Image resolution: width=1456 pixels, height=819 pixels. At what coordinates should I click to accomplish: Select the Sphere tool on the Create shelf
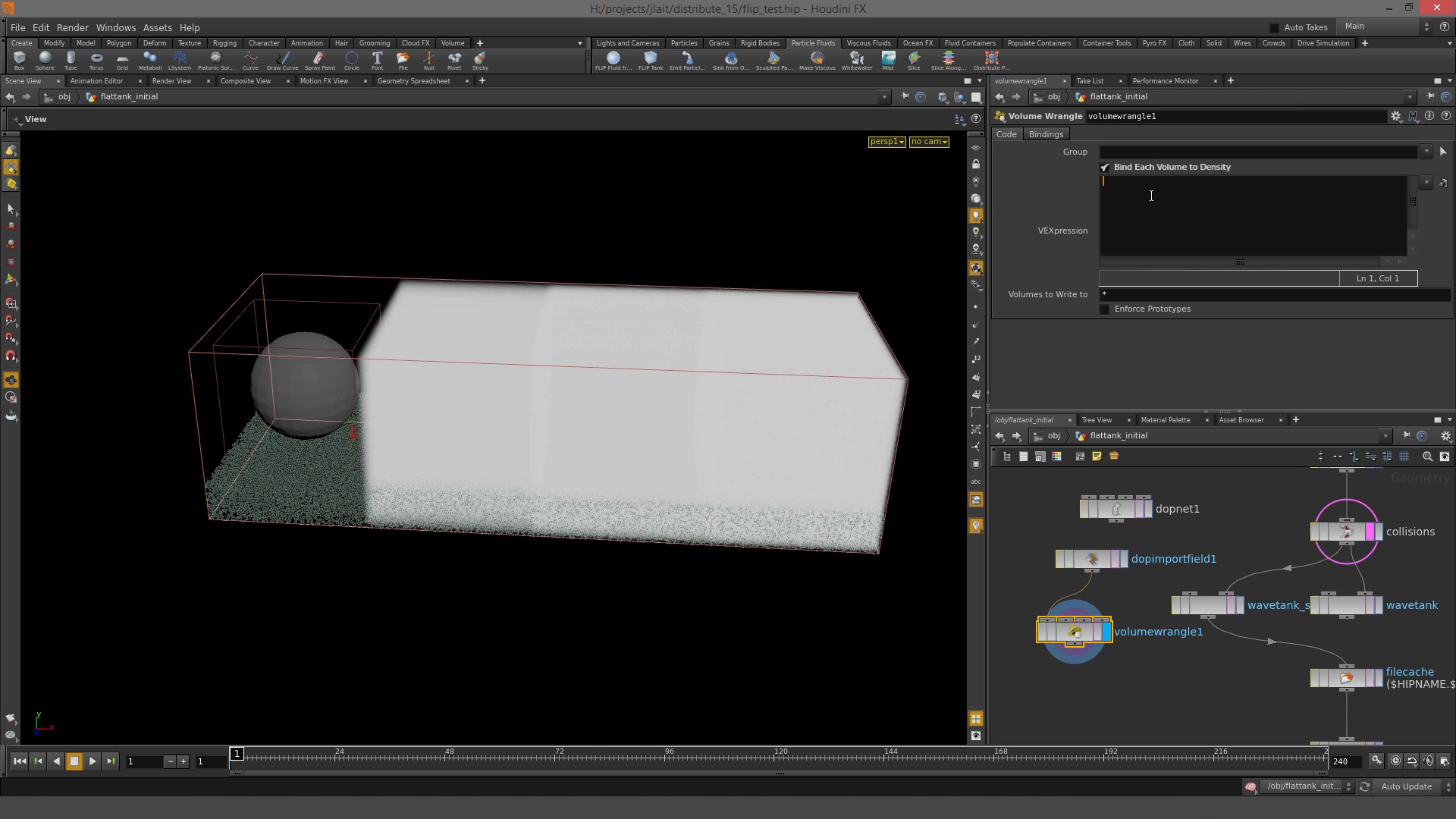coord(45,61)
